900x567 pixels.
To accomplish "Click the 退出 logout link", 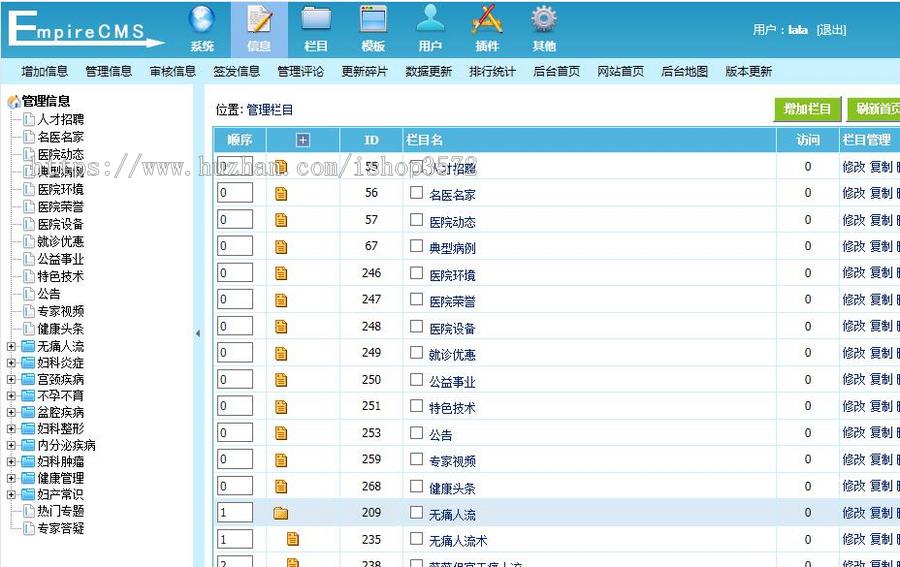I will coord(832,30).
